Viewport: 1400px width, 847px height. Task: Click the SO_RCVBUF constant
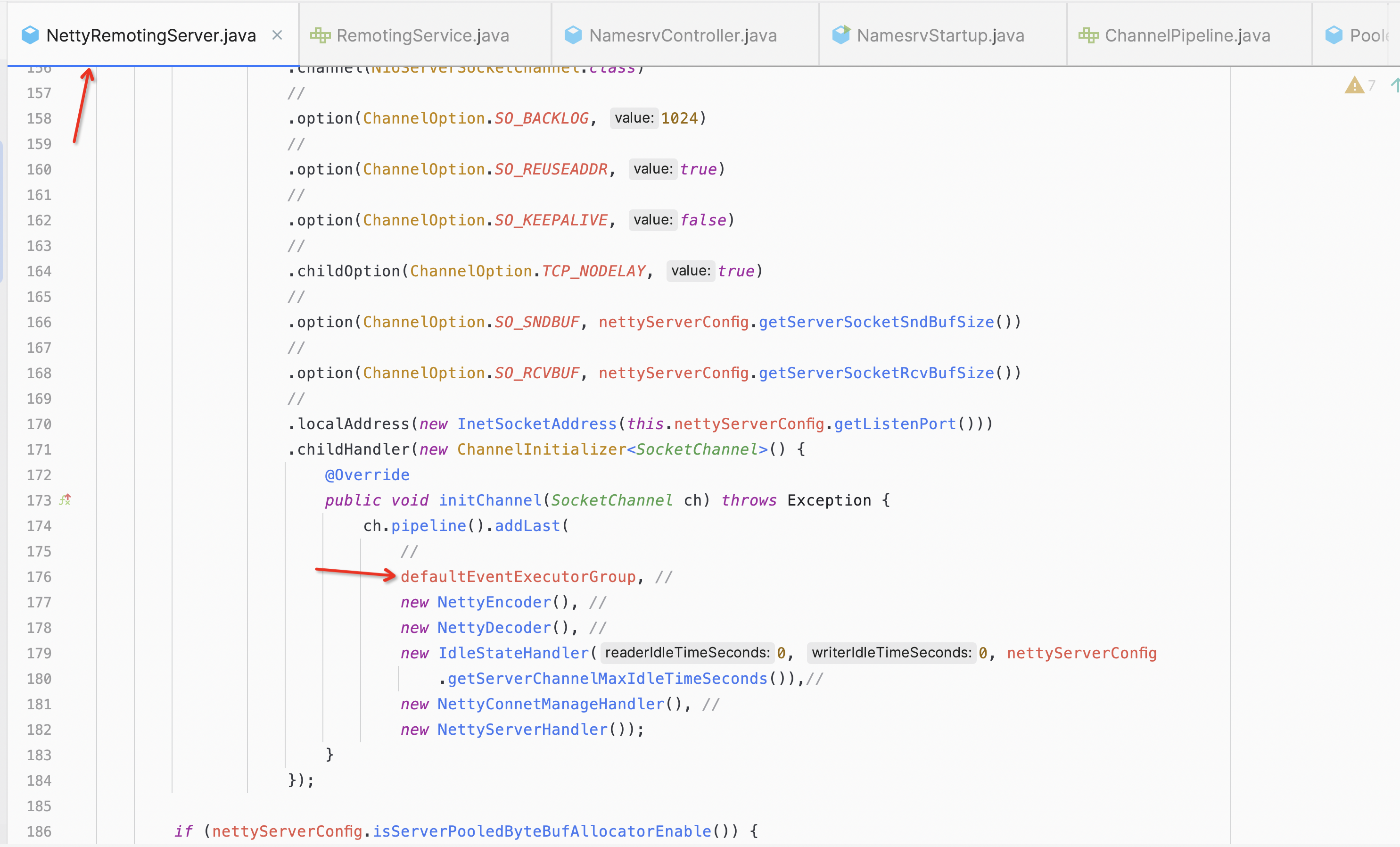[x=537, y=373]
